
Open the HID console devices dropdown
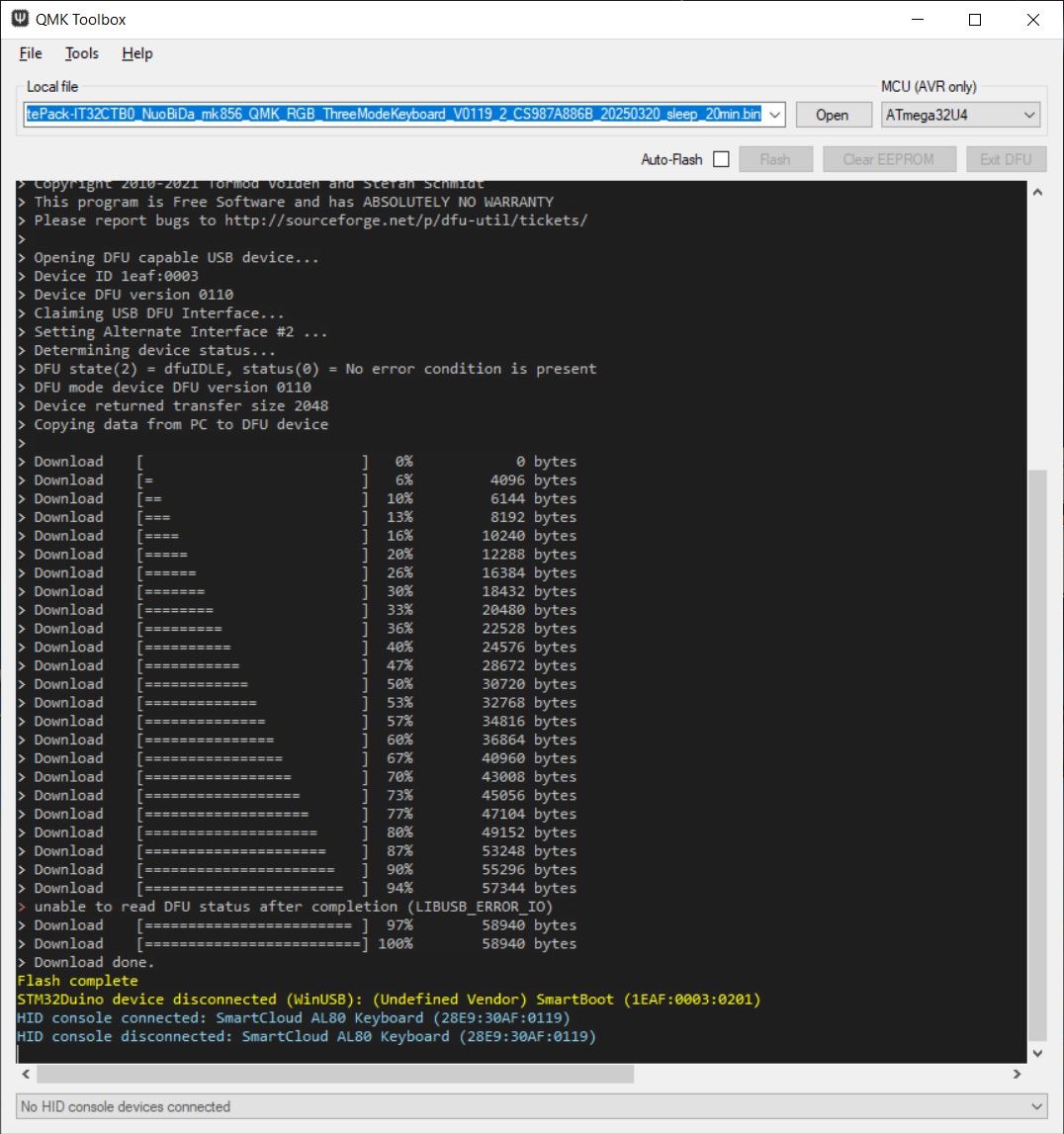coord(532,1106)
